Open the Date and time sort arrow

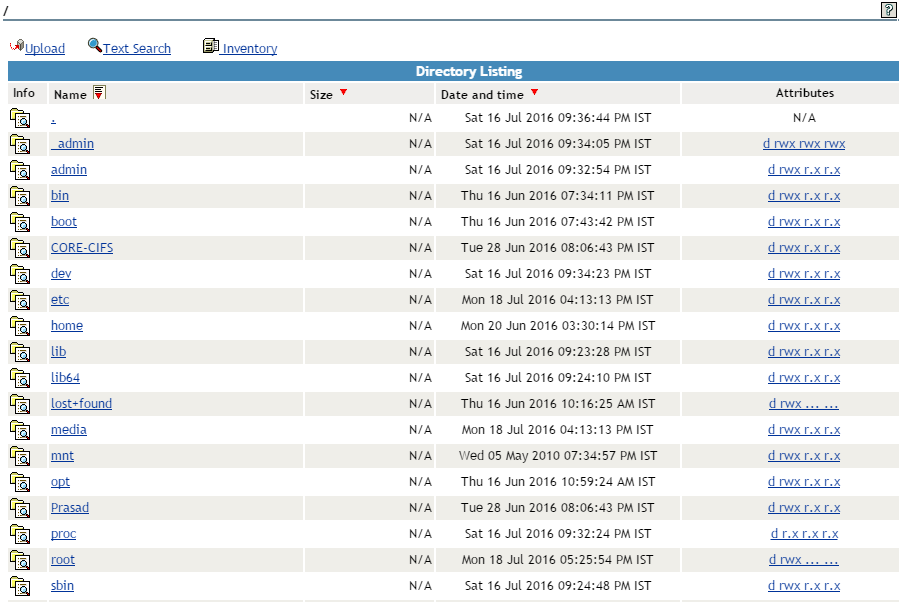[x=535, y=92]
